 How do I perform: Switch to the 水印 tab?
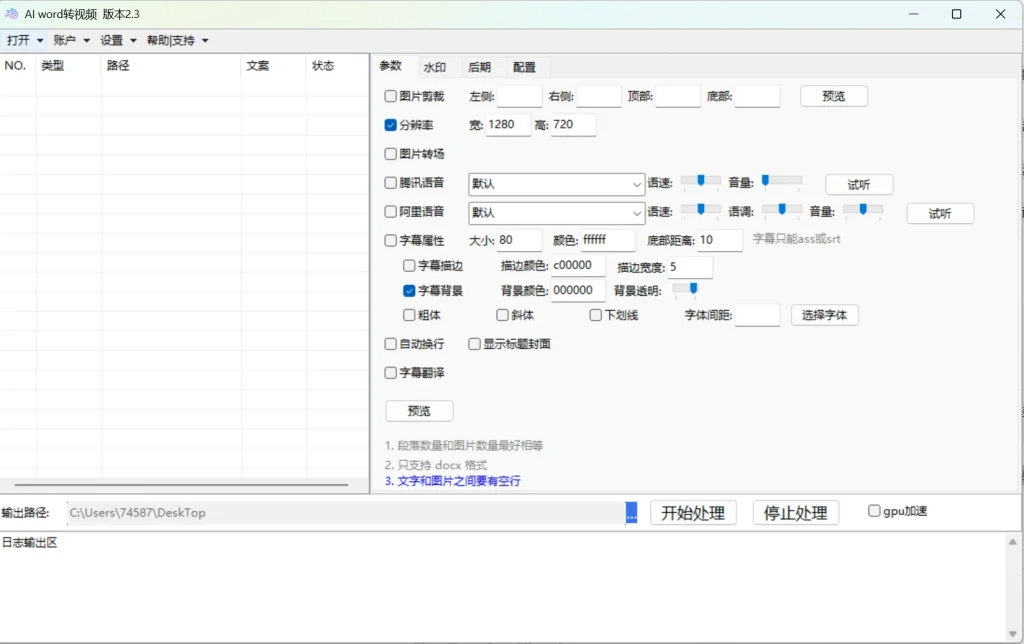[435, 67]
